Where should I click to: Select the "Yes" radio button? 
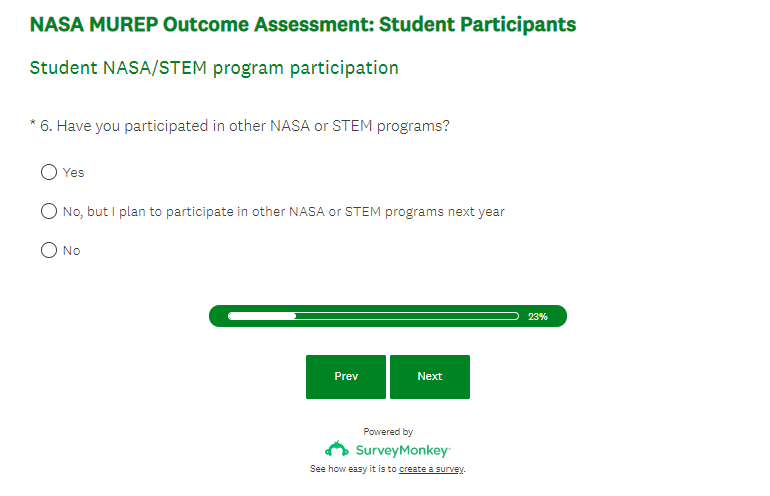[x=49, y=172]
